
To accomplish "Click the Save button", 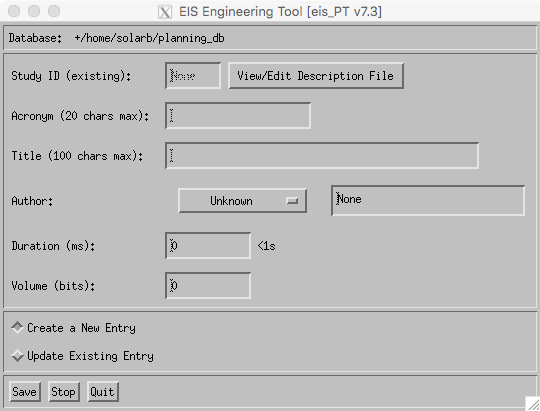I will point(25,392).
